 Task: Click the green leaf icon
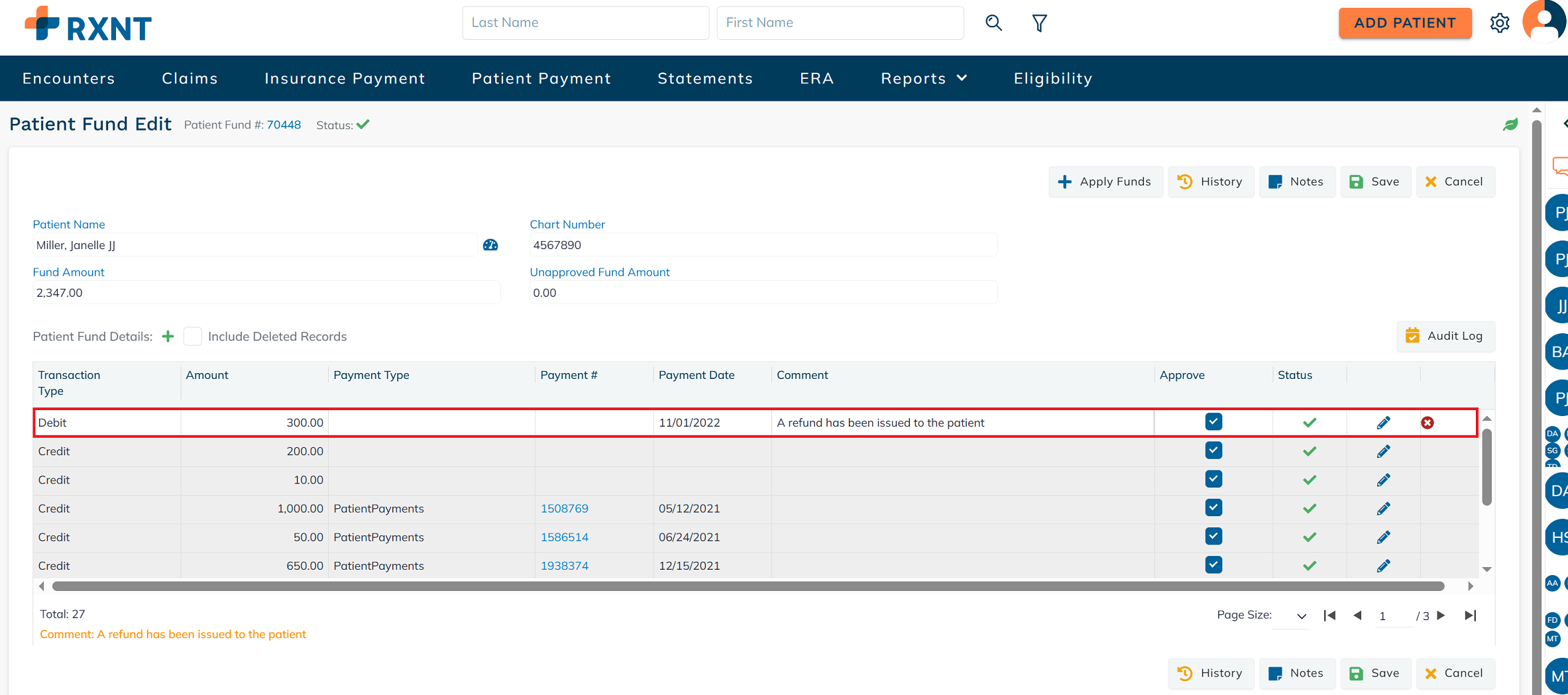[1510, 125]
